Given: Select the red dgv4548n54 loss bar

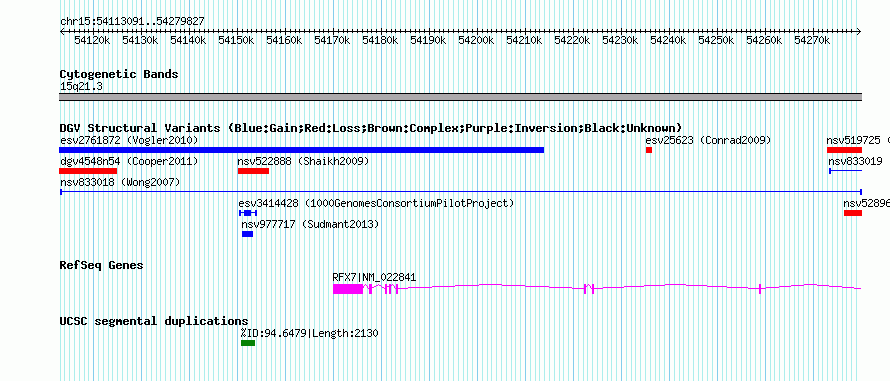Looking at the screenshot, I should (x=88, y=171).
